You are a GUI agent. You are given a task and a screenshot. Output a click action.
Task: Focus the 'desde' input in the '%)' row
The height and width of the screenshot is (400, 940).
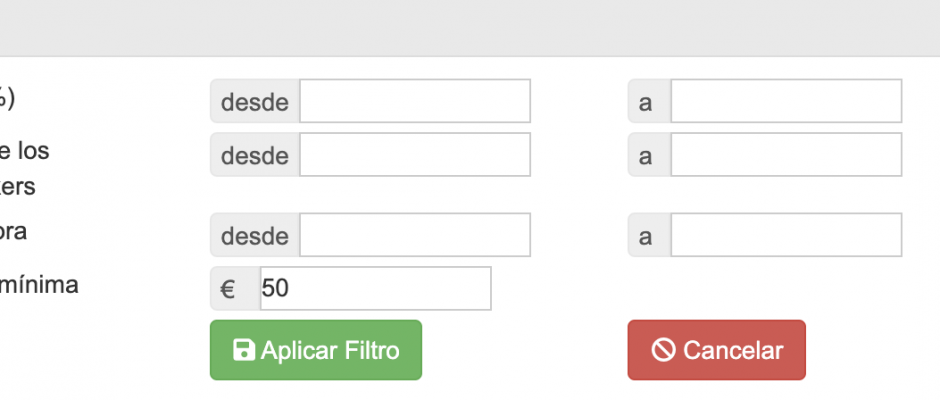click(x=415, y=101)
